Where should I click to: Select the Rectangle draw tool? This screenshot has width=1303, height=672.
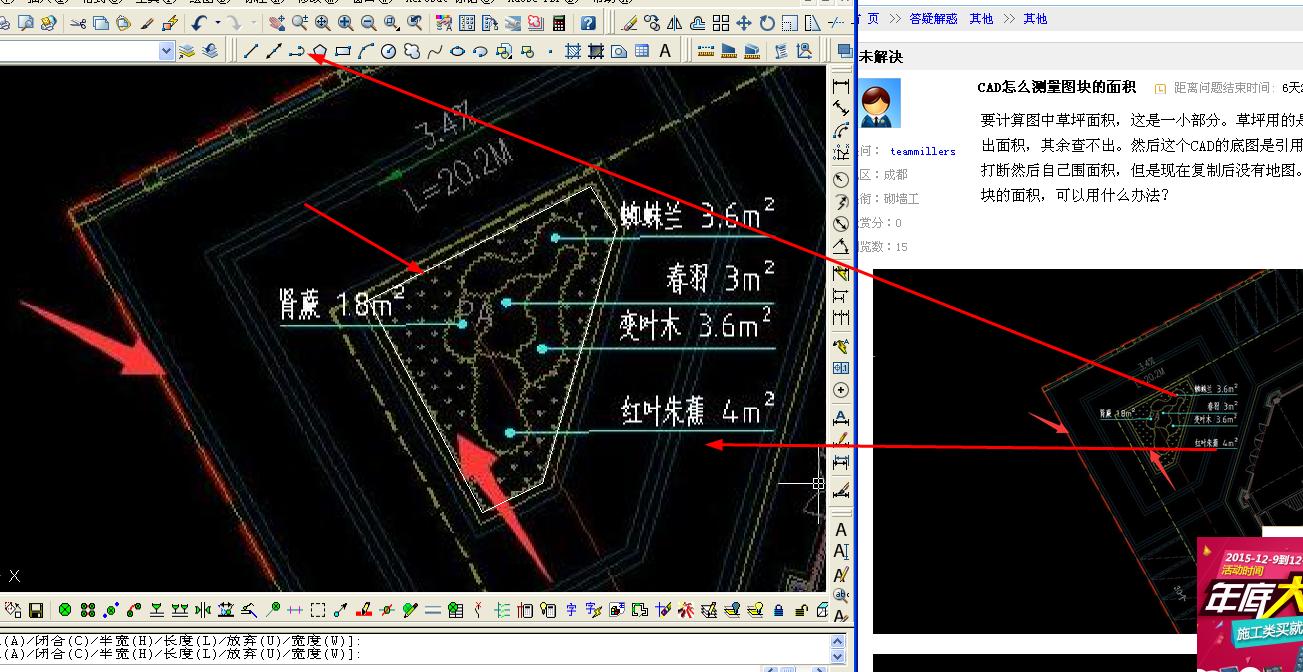tap(343, 51)
